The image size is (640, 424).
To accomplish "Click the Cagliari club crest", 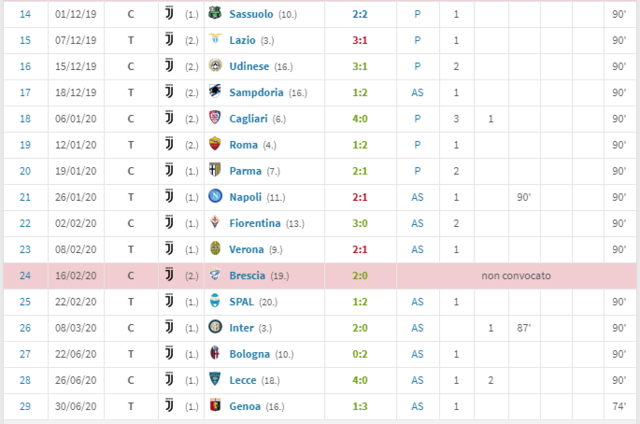I will [x=215, y=119].
